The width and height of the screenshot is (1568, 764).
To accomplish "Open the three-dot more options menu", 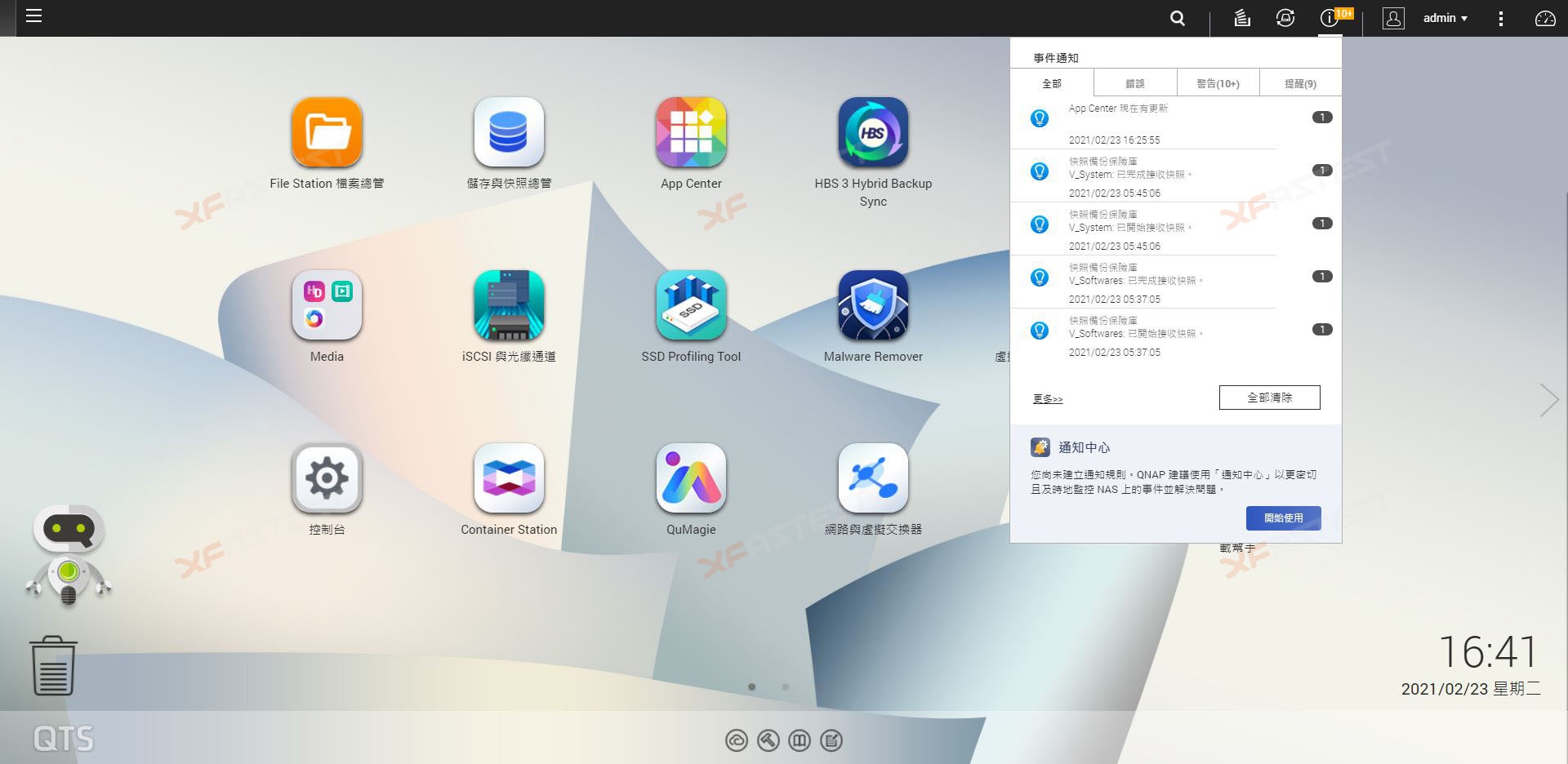I will pyautogui.click(x=1500, y=18).
